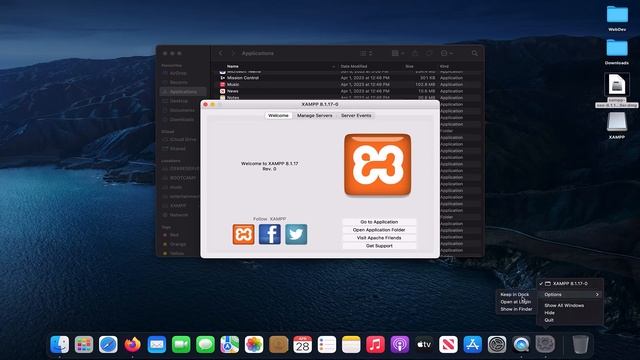640x360 pixels.
Task: Open the XAMPP Twitter bird icon
Action: pos(296,234)
